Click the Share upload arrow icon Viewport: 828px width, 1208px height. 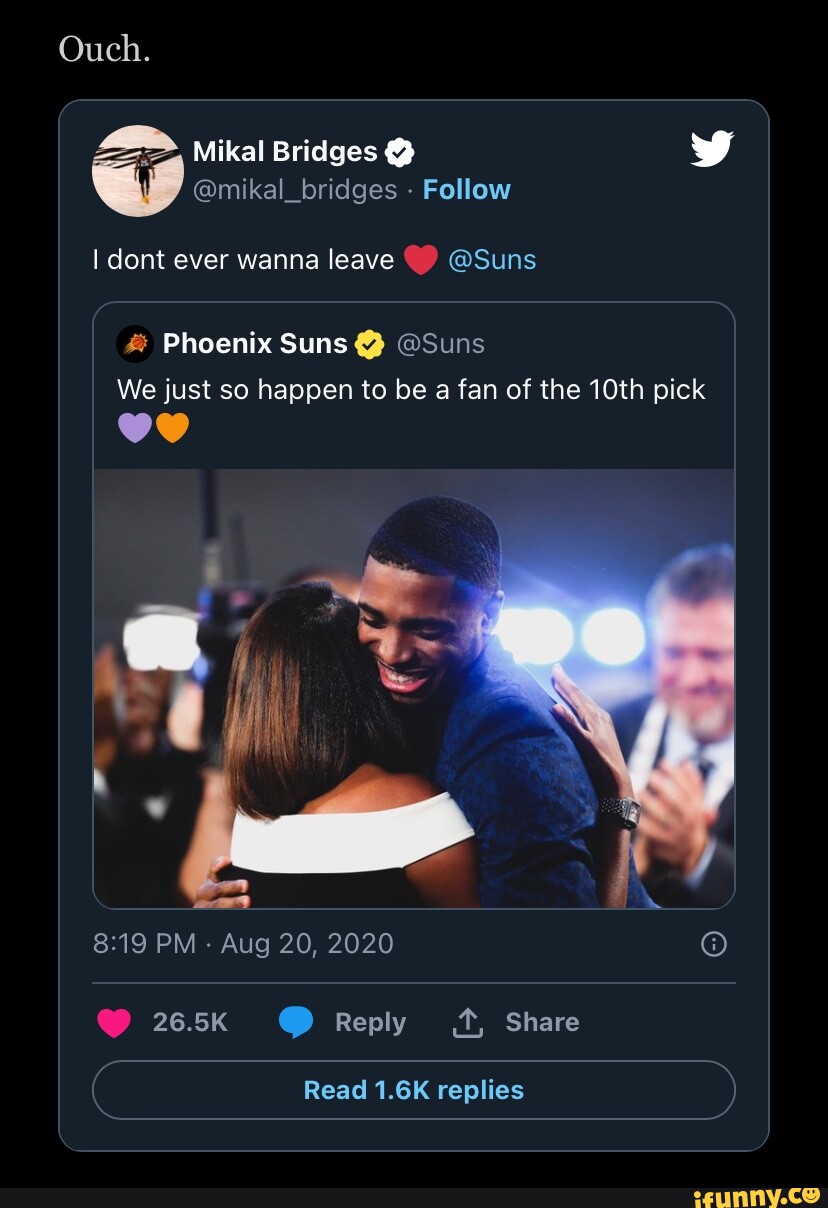pyautogui.click(x=467, y=1022)
